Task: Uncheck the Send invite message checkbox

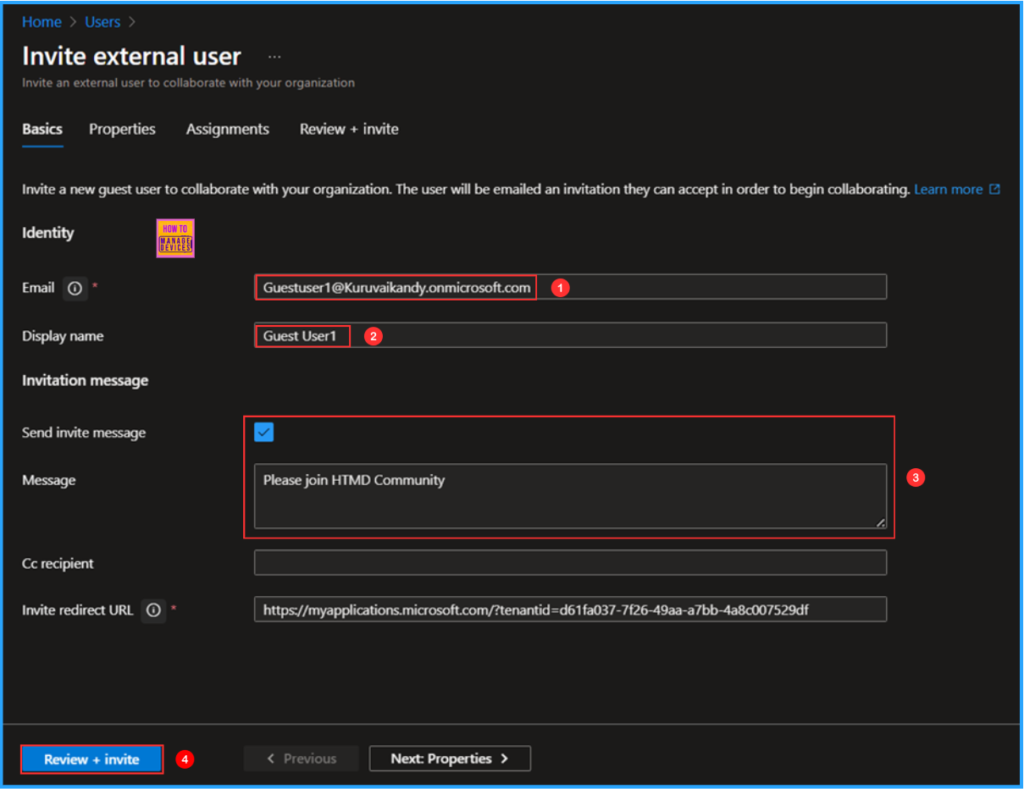Action: [x=263, y=432]
